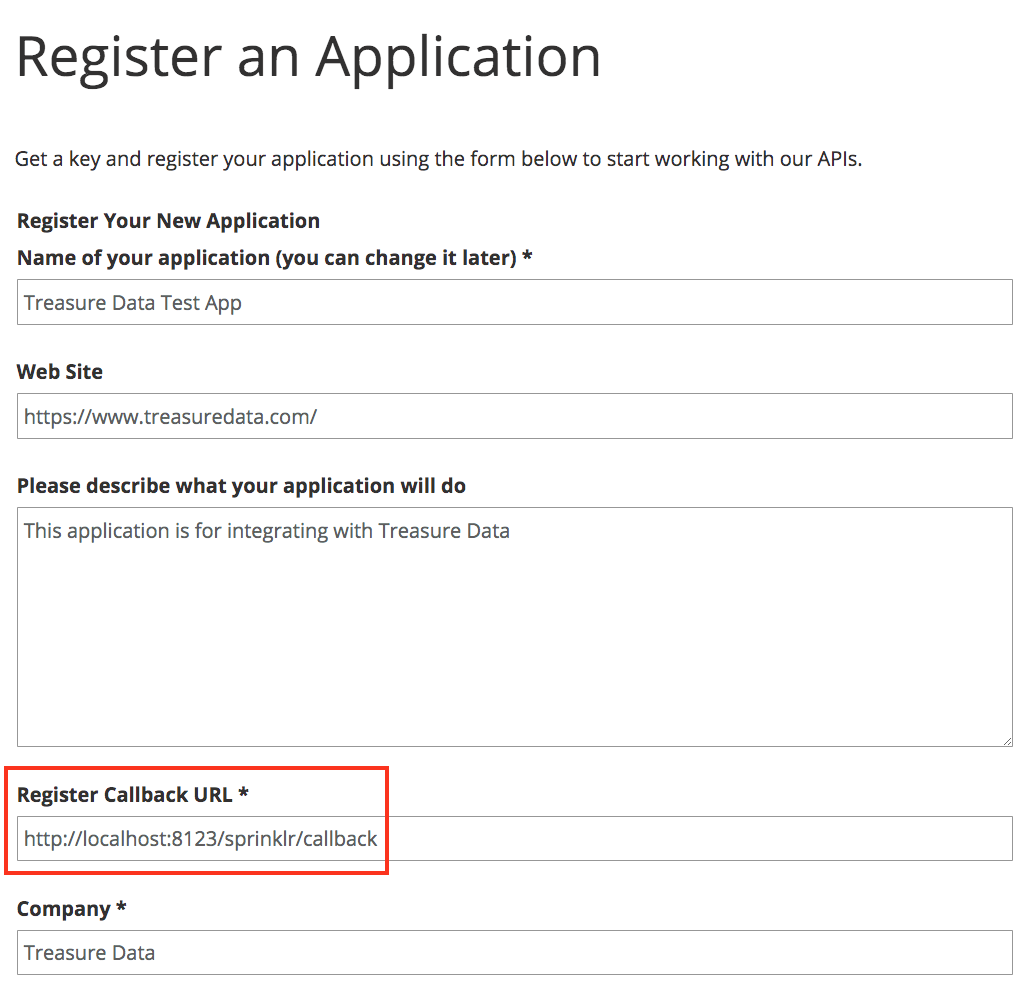
Task: Click the Company input field
Action: 514,952
